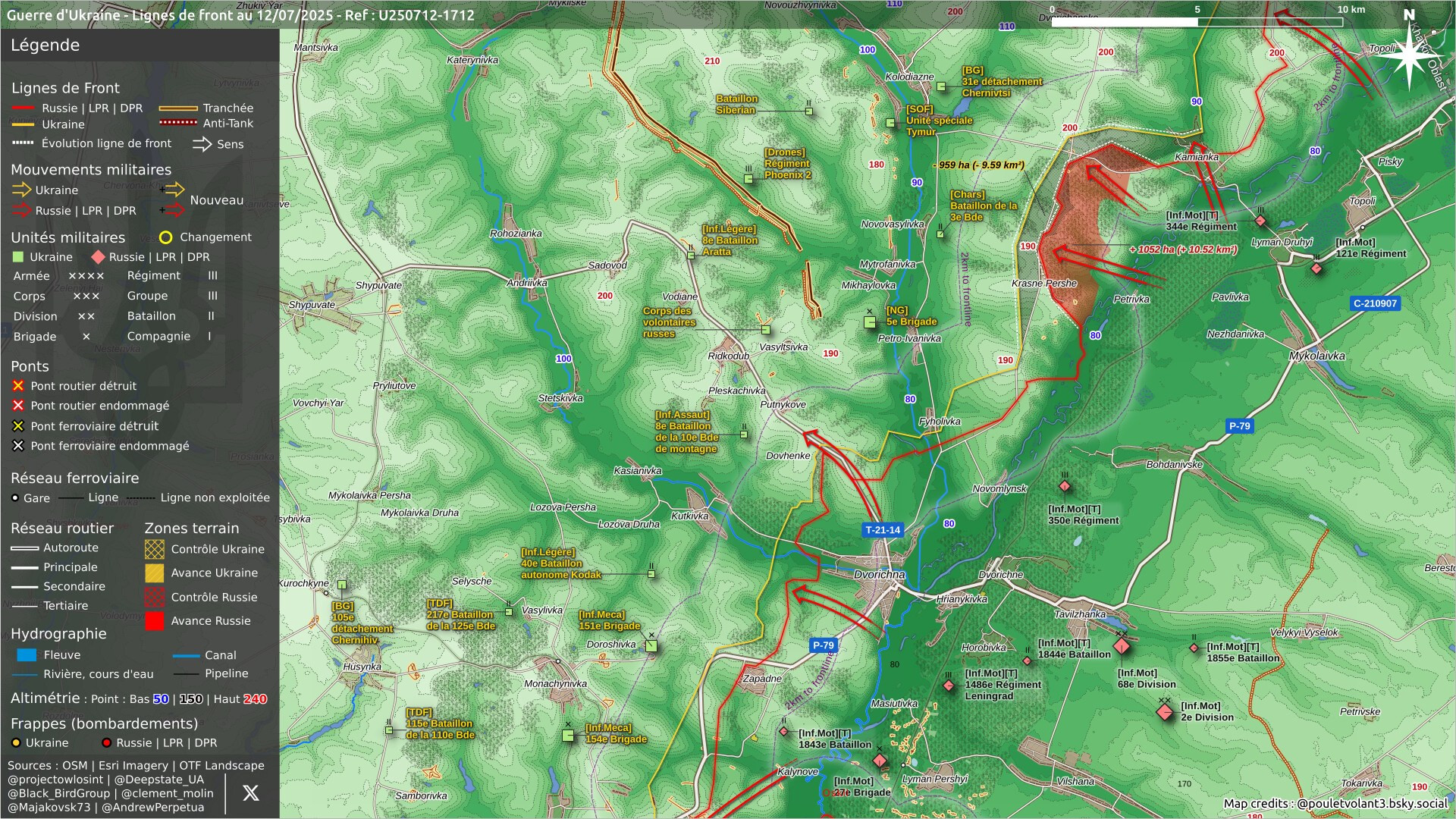Viewport: 1456px width, 819px height.
Task: Click the Hydrographie legend heading
Action: (x=58, y=634)
